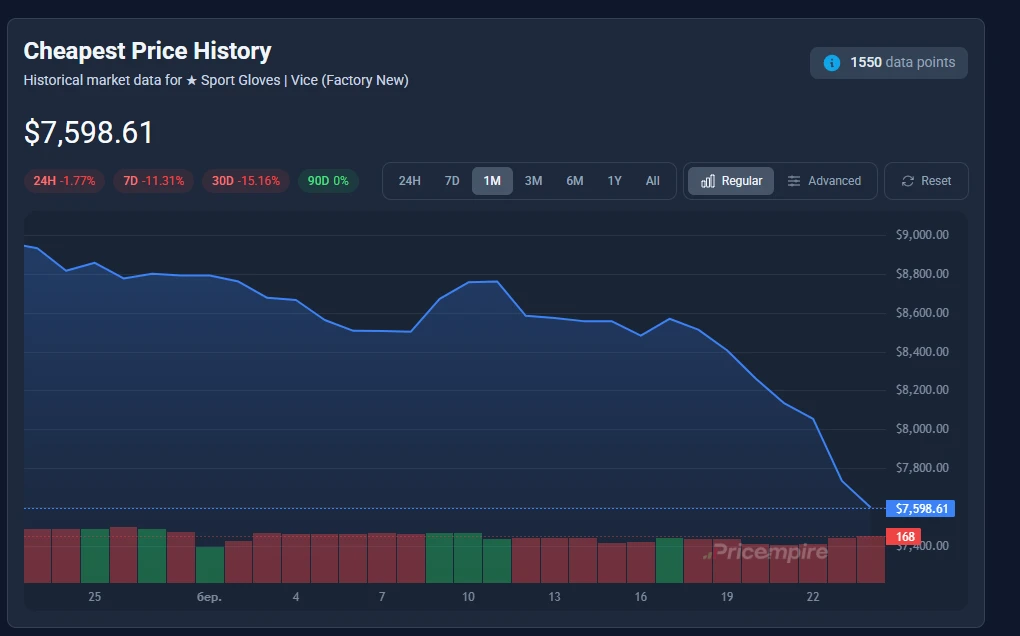The image size is (1020, 636).
Task: Click the refresh icon in Reset
Action: point(908,181)
